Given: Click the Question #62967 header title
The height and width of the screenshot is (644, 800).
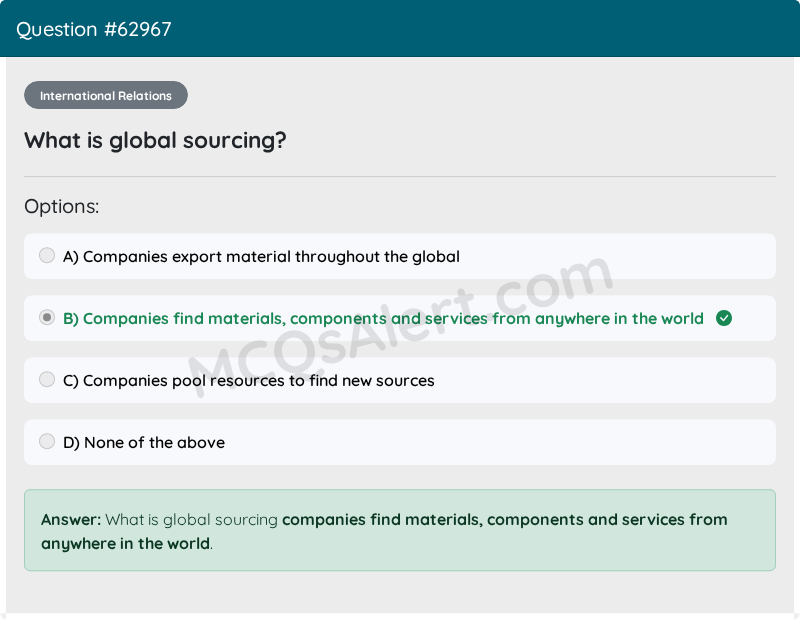Looking at the screenshot, I should 93,30.
